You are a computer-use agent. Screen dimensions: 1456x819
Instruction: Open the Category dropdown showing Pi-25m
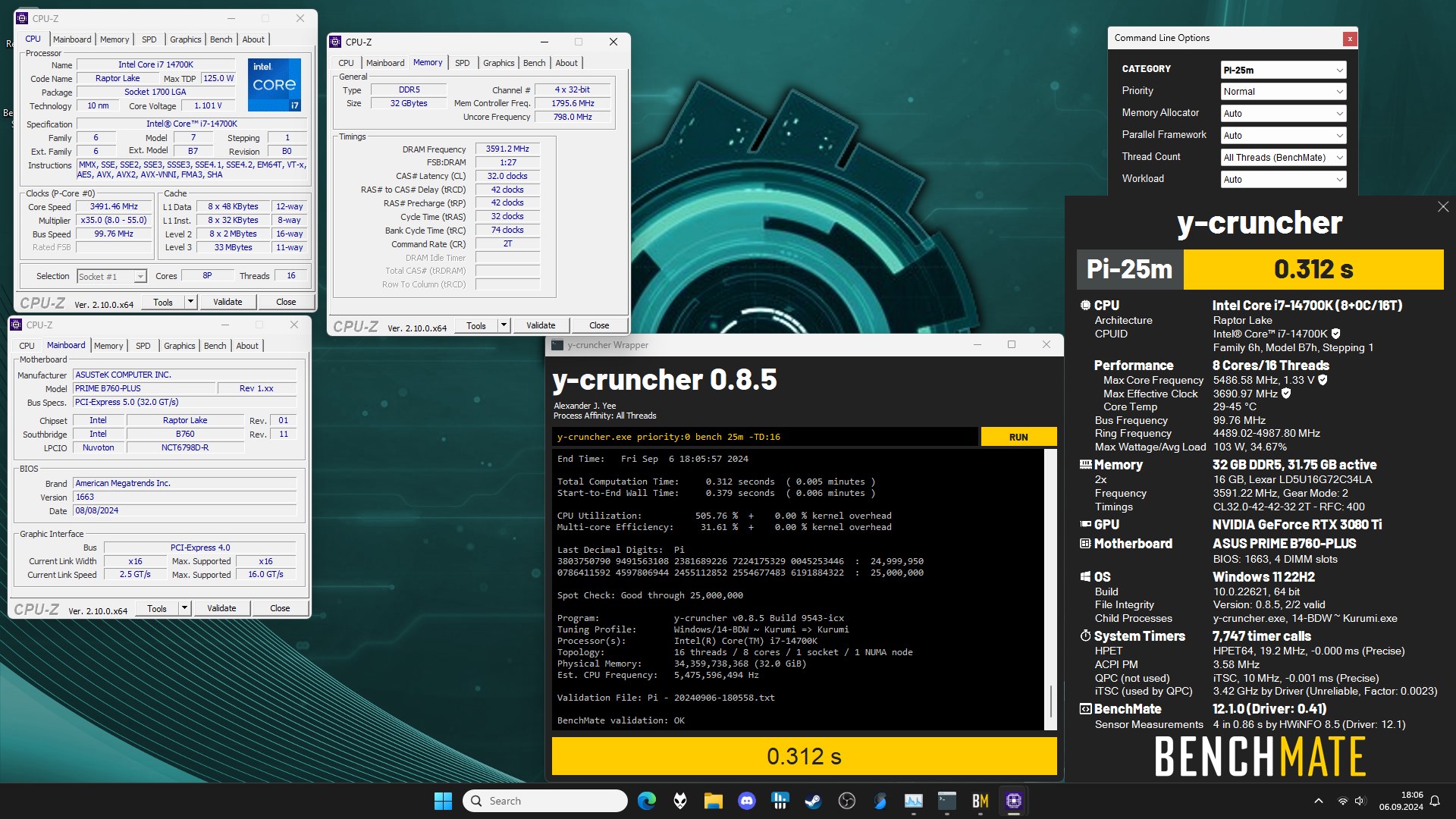1283,70
